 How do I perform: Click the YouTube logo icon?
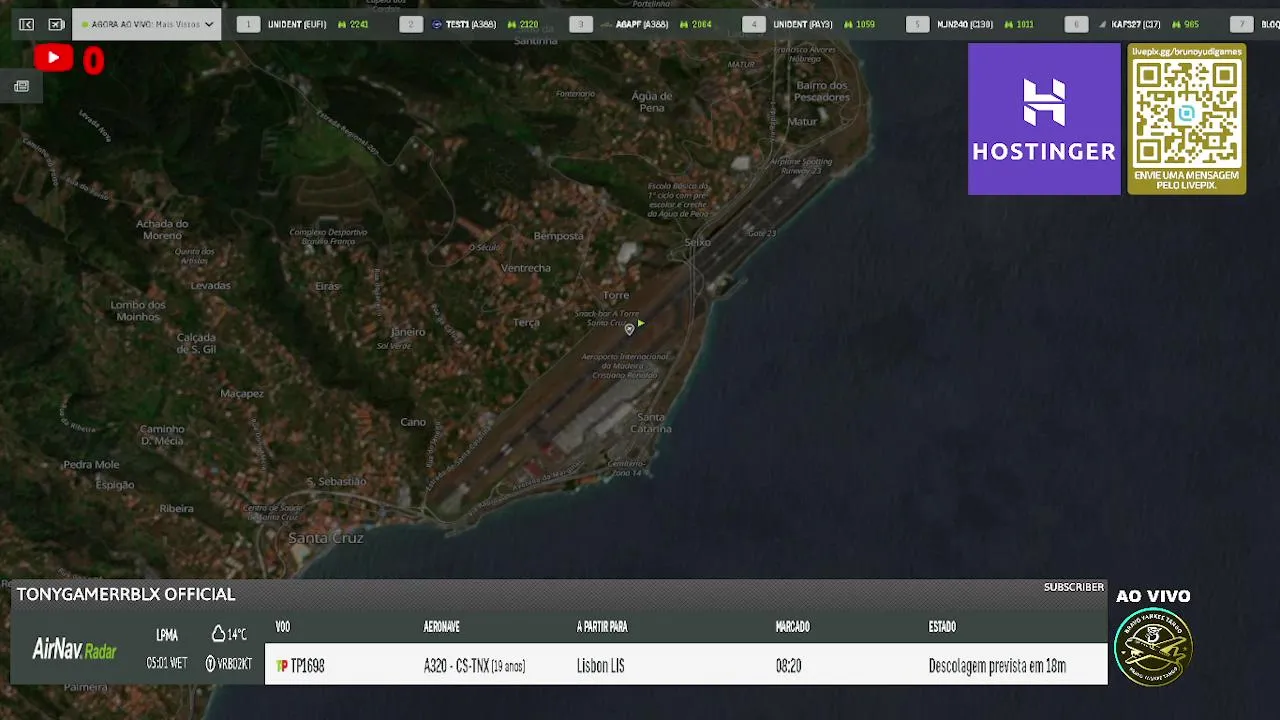pos(53,59)
